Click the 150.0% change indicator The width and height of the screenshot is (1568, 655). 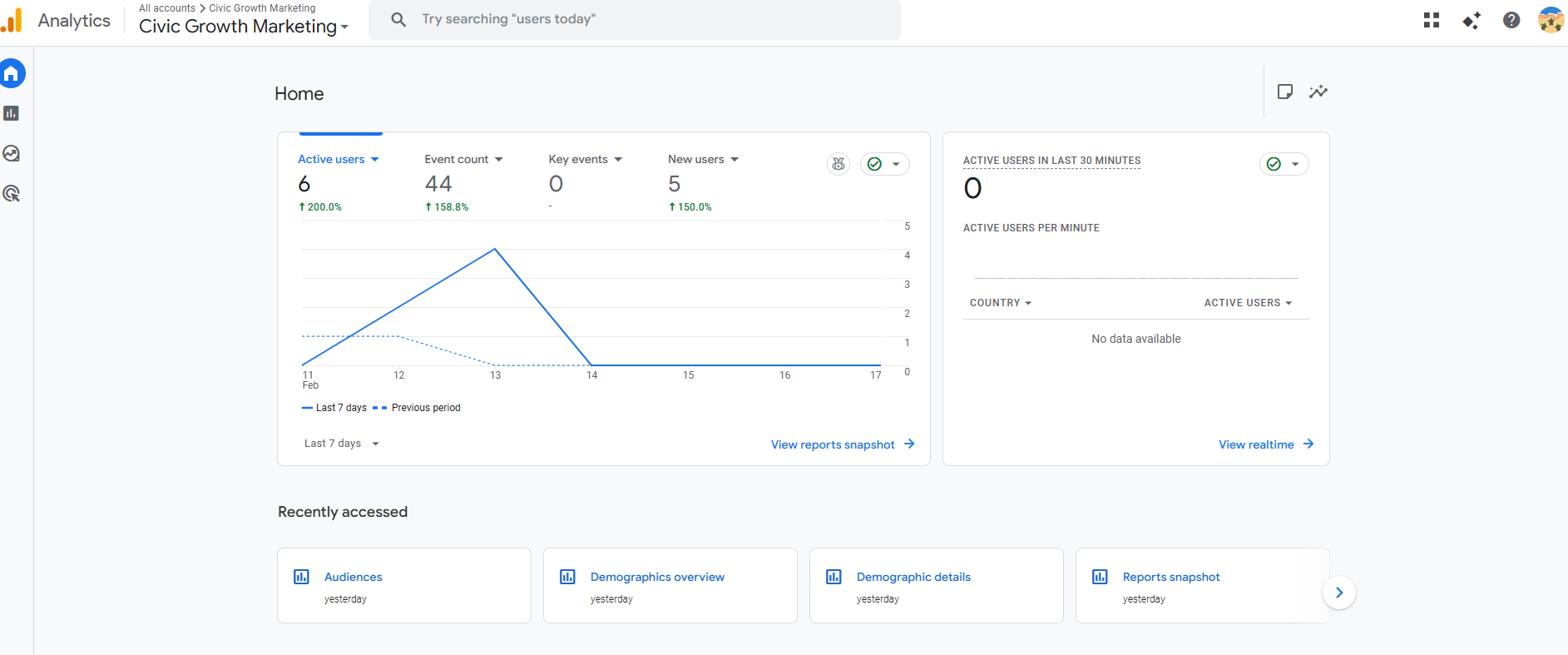click(x=690, y=207)
